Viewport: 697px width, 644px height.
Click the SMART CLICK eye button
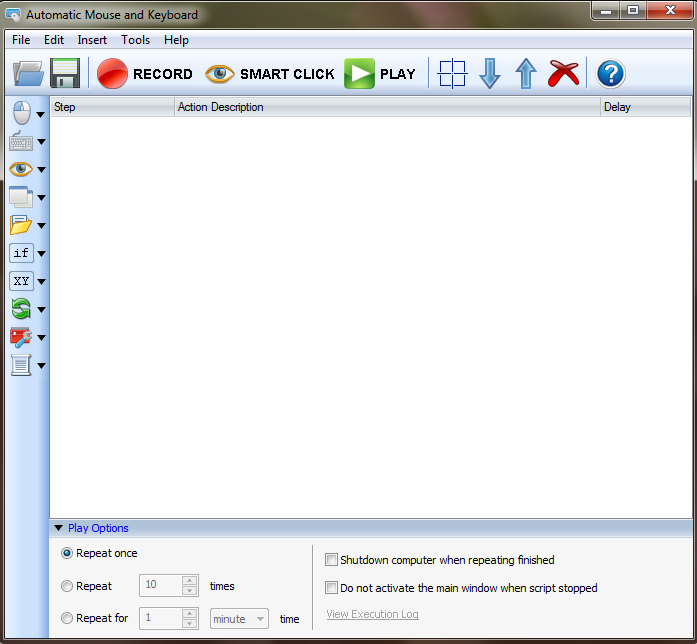[270, 74]
